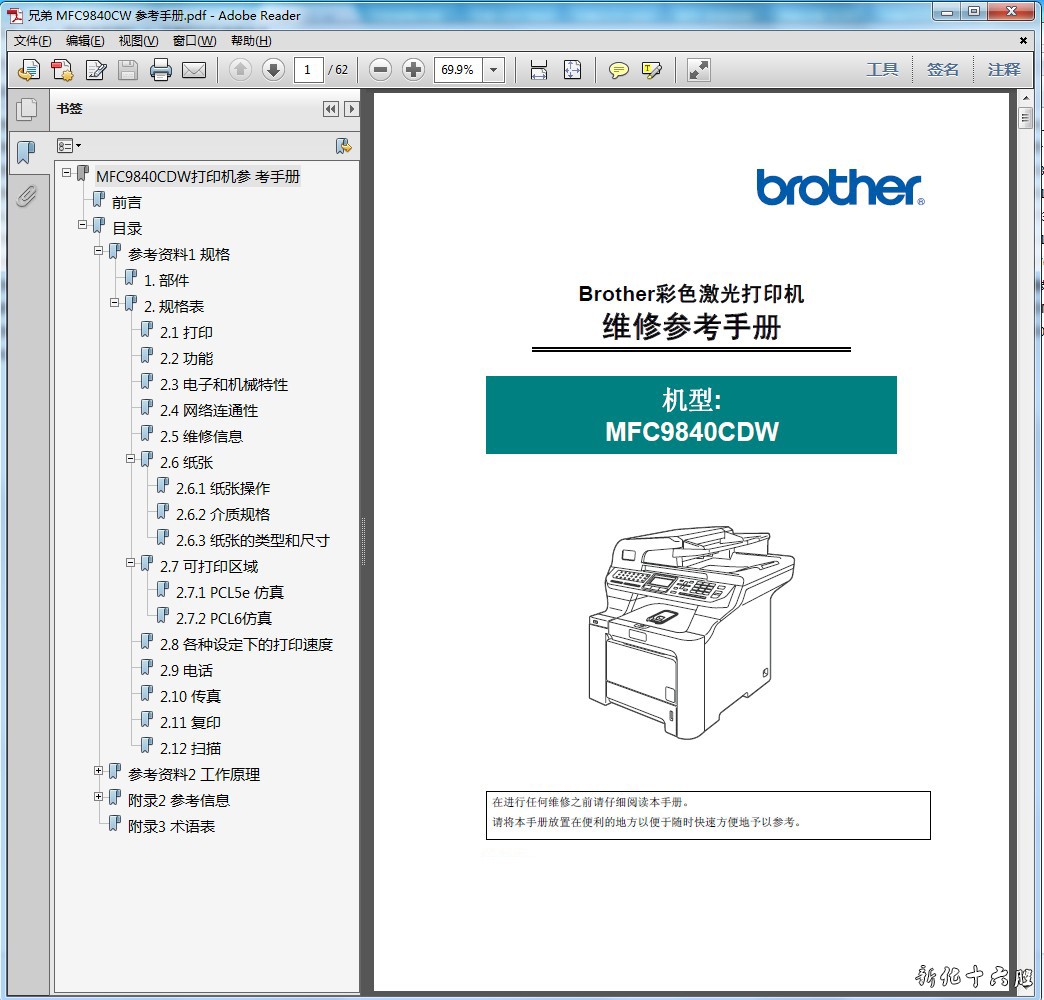Expand 参考资料2 工作原理 bookmark

click(x=99, y=771)
